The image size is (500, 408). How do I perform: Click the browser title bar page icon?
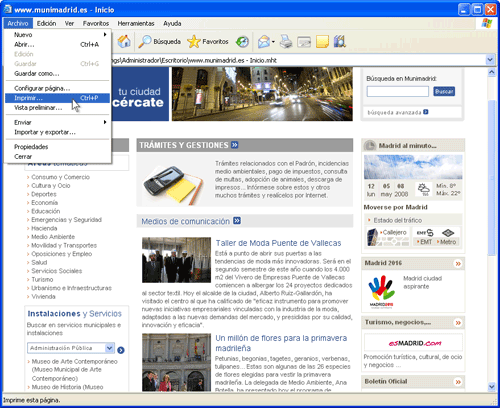tap(7, 9)
